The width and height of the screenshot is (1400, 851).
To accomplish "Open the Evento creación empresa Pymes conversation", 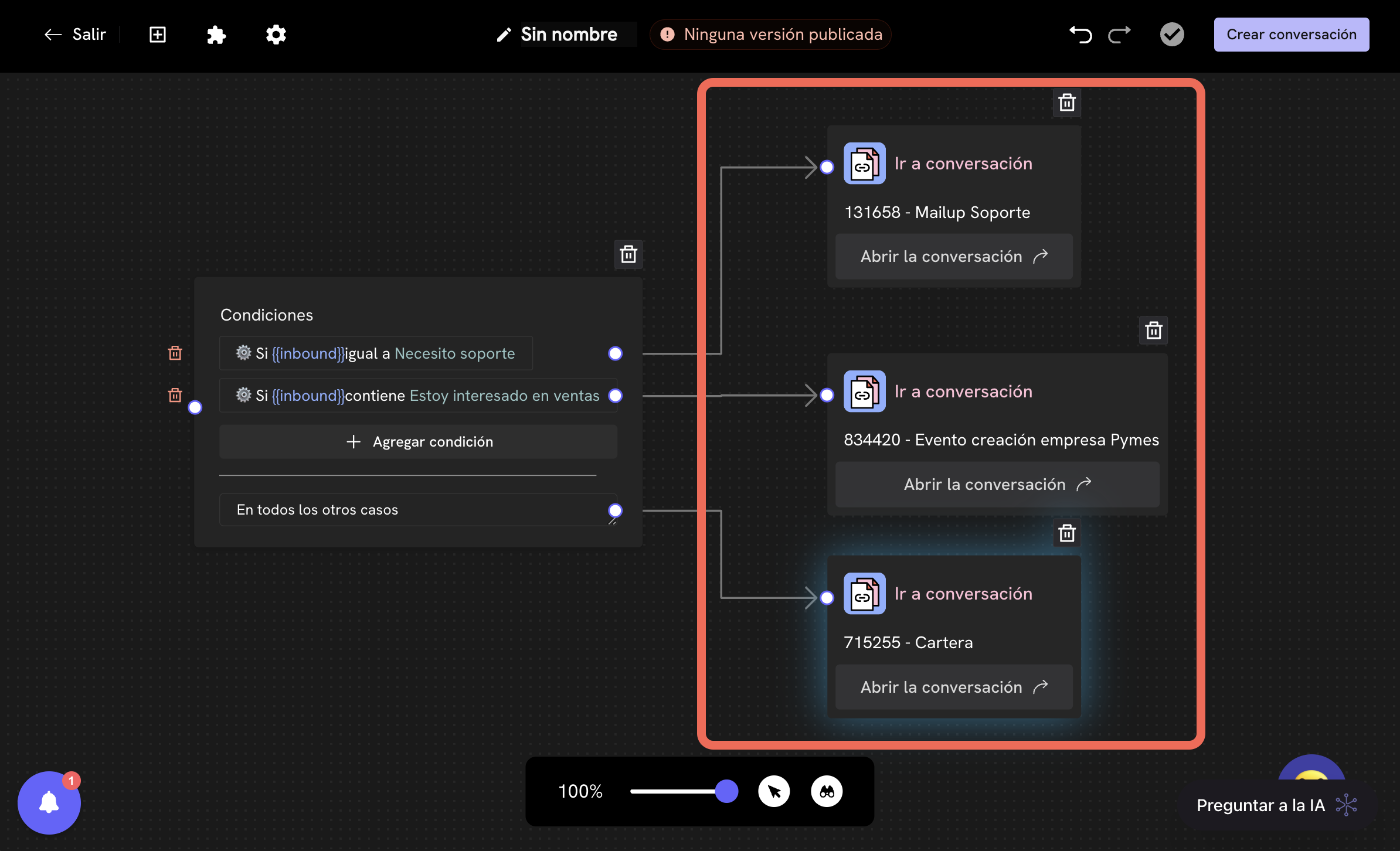I will coord(997,484).
